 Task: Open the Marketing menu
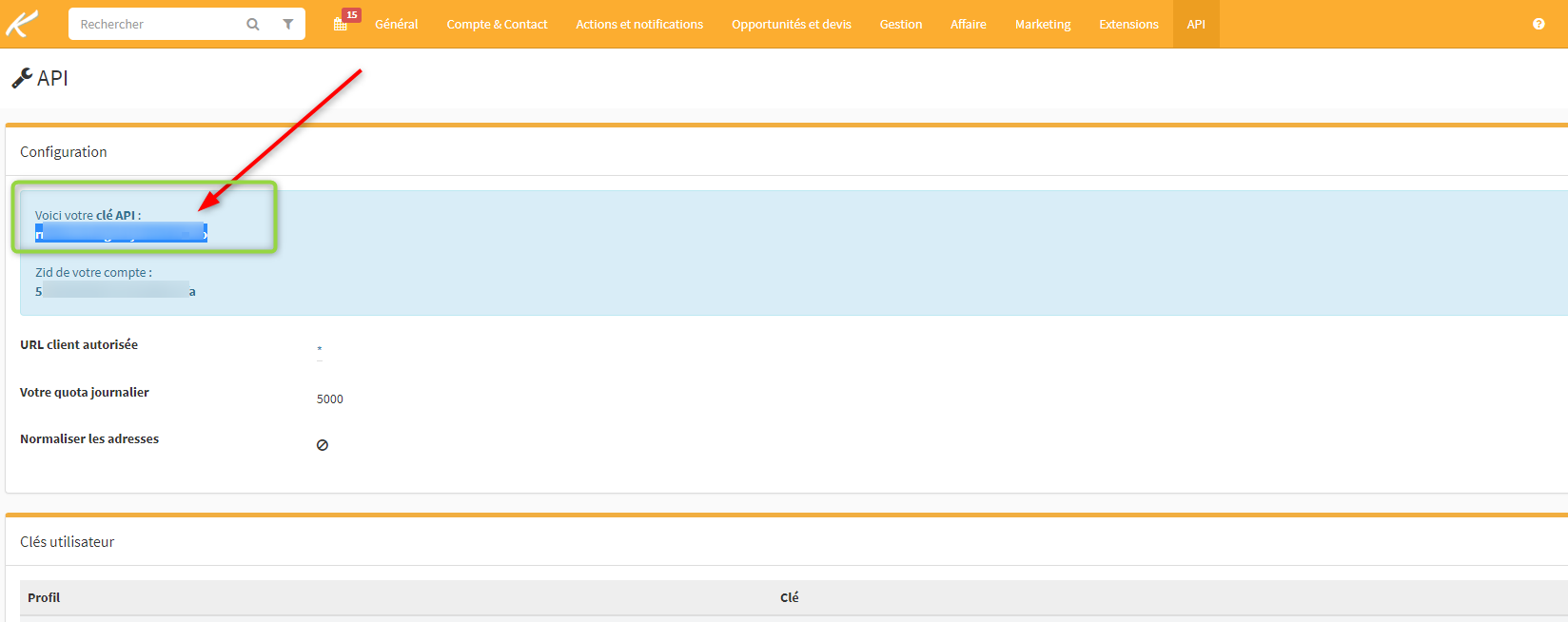pos(1043,25)
